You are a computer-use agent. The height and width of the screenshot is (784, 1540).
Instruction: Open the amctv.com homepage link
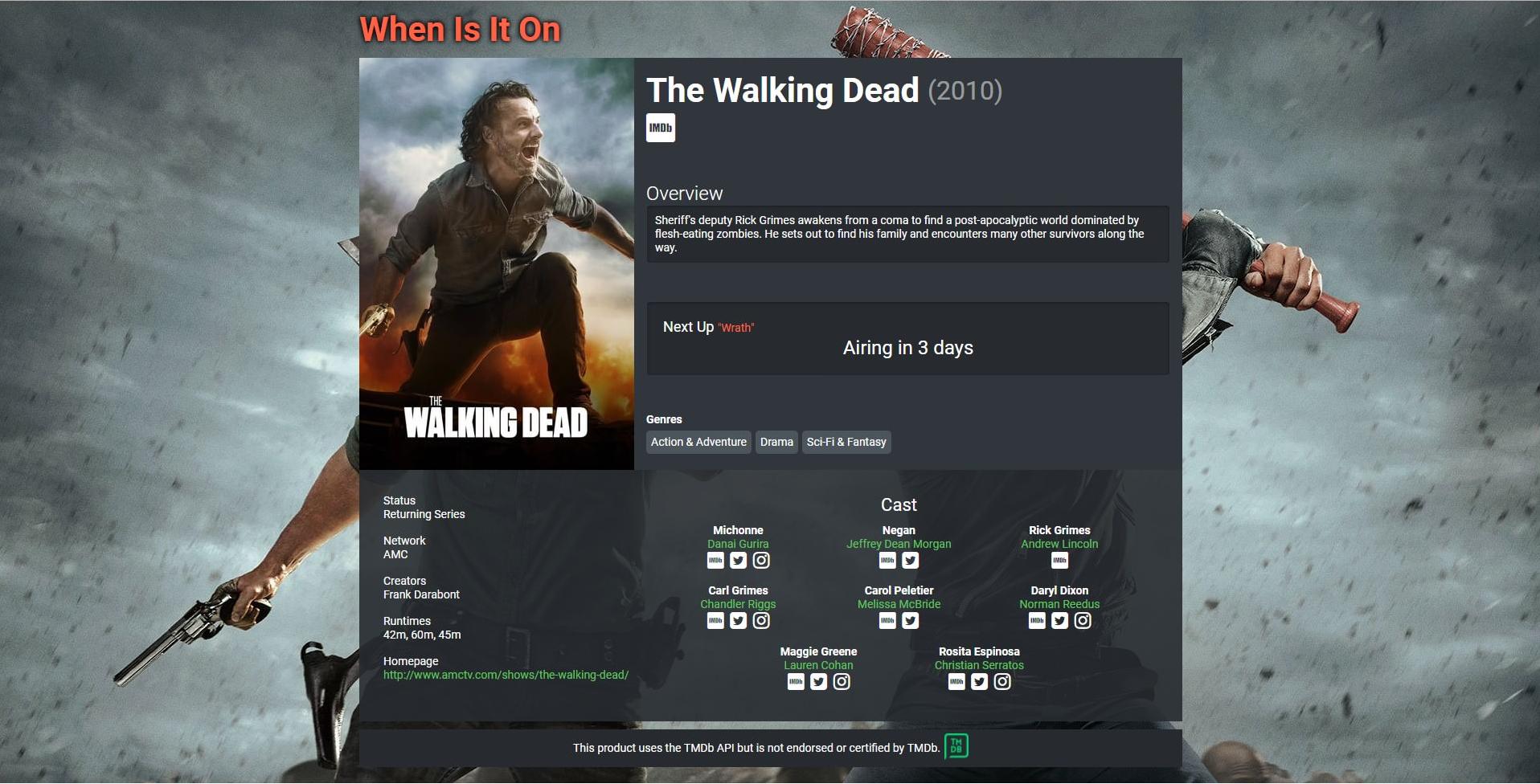pyautogui.click(x=506, y=675)
